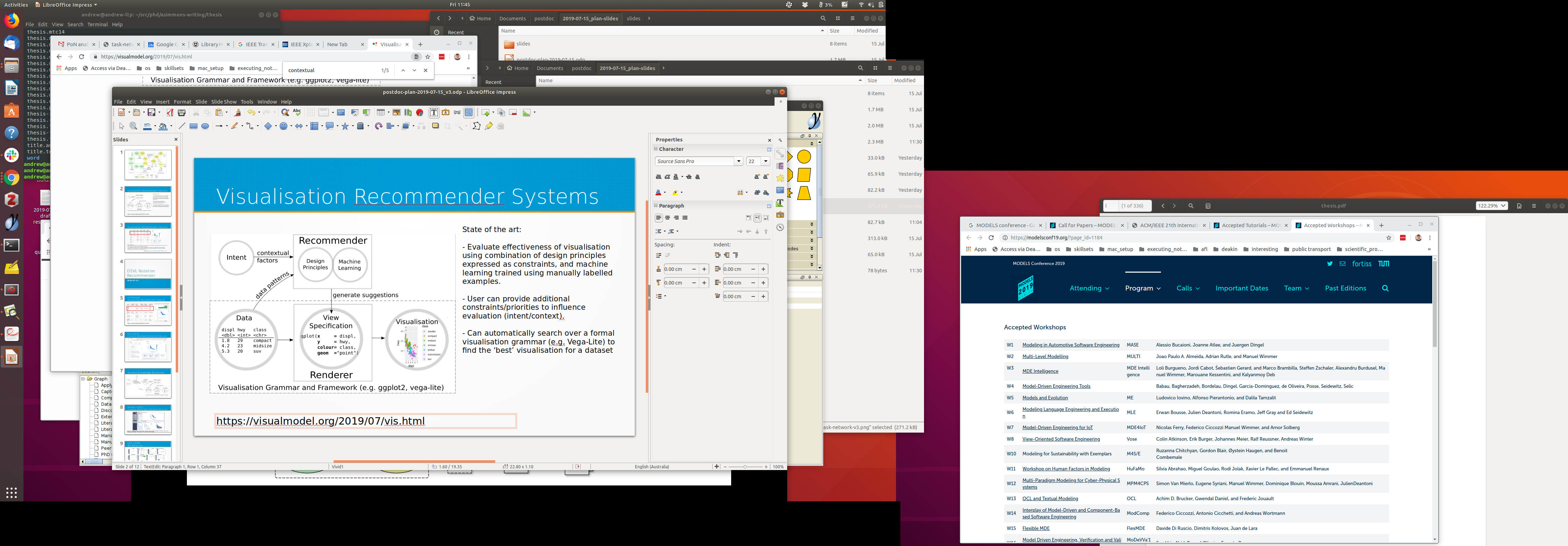
Task: Toggle center paragraph alignment
Action: [668, 218]
